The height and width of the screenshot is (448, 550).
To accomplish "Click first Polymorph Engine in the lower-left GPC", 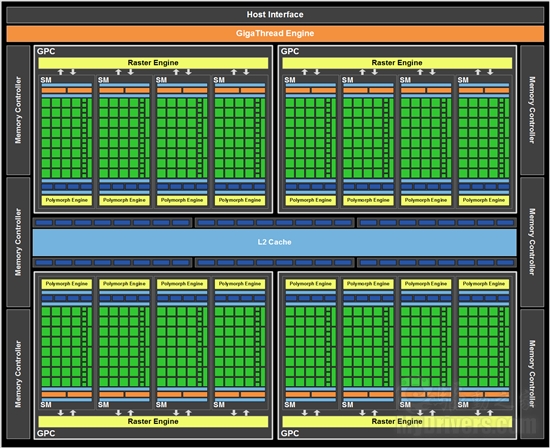I will (x=67, y=284).
